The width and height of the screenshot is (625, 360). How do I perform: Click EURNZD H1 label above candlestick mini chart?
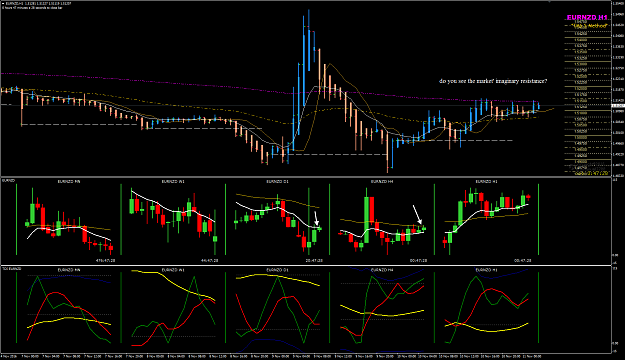tap(486, 181)
